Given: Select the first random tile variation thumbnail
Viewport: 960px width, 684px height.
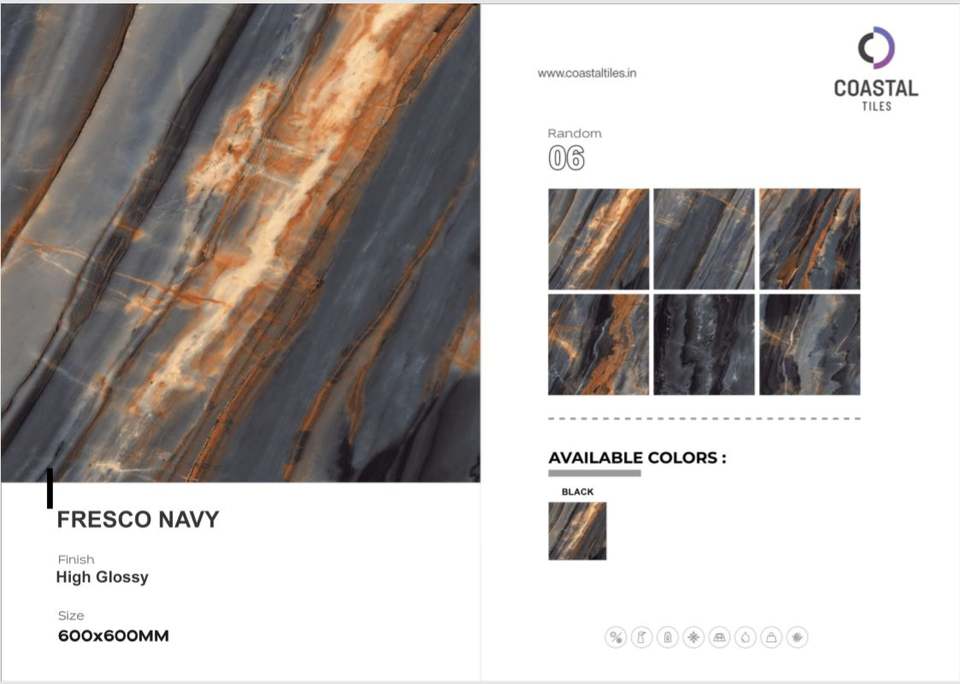Looking at the screenshot, I should click(x=598, y=239).
